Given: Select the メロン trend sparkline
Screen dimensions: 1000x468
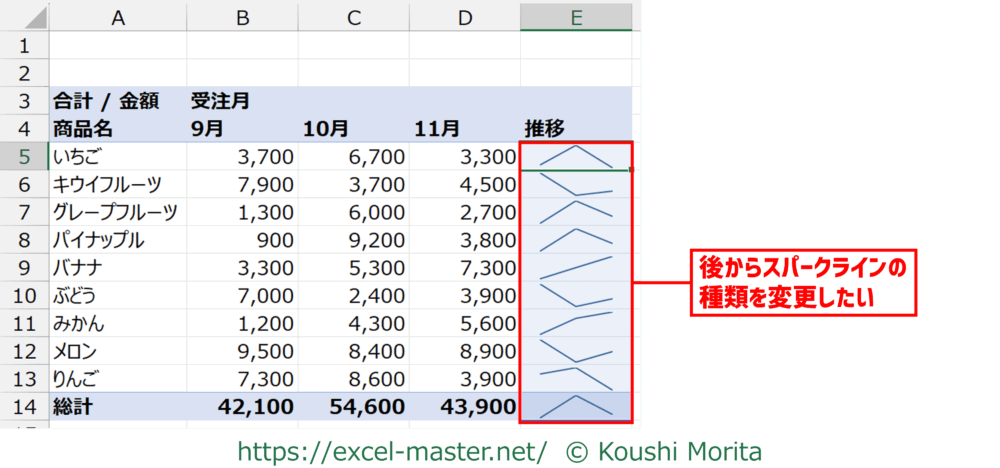Looking at the screenshot, I should pyautogui.click(x=576, y=351).
